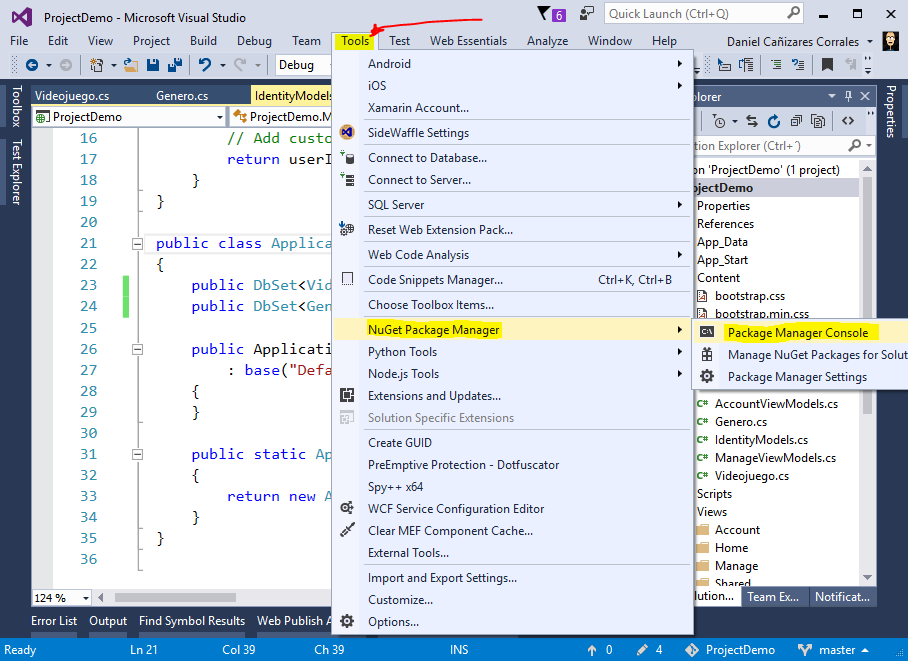
Task: Click the Connect to Database icon
Action: [x=347, y=158]
